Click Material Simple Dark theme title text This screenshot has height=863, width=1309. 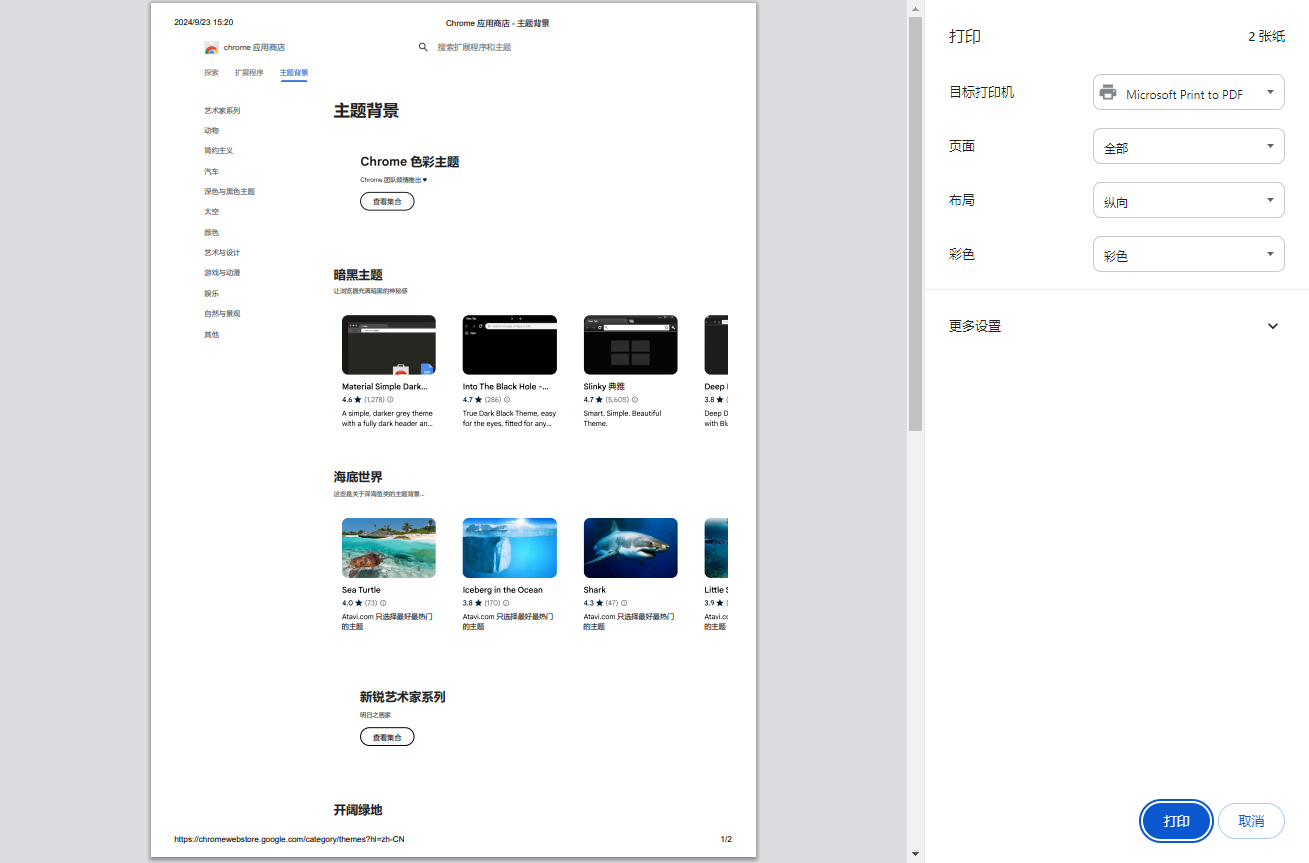coord(385,387)
